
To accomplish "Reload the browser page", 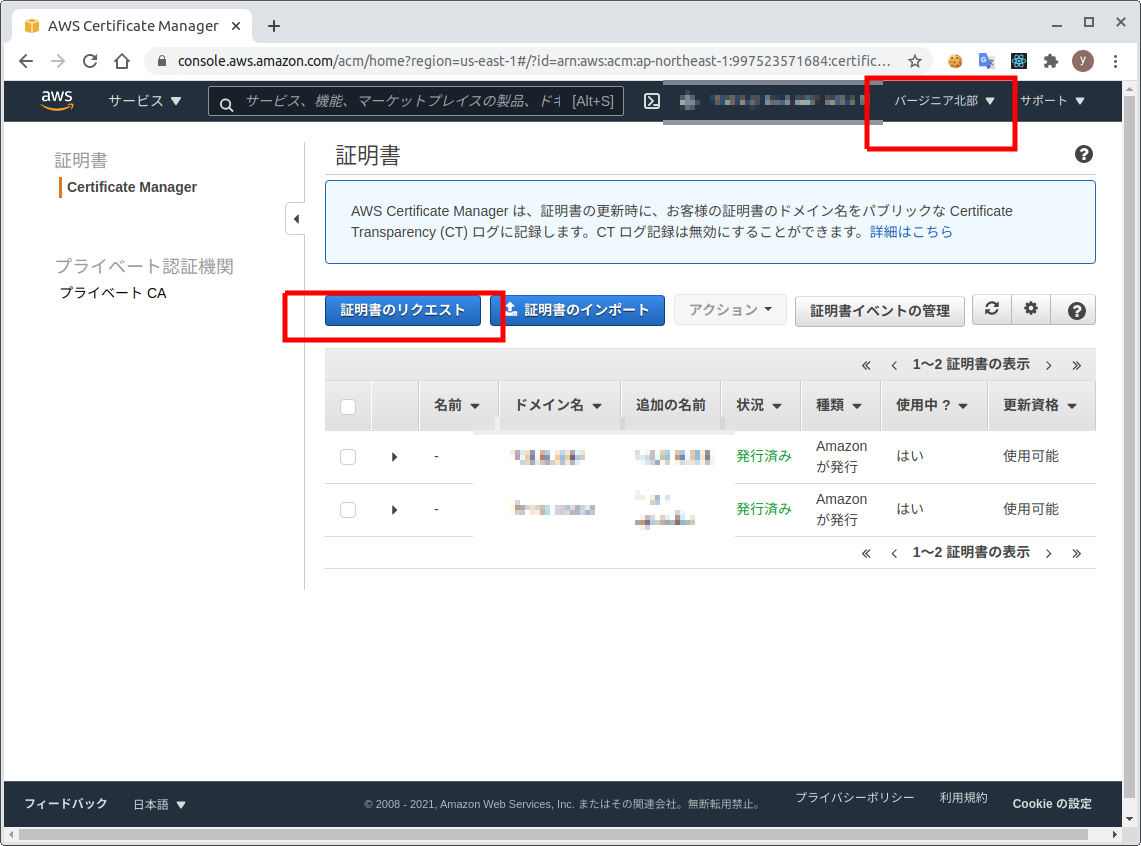I will pyautogui.click(x=90, y=61).
